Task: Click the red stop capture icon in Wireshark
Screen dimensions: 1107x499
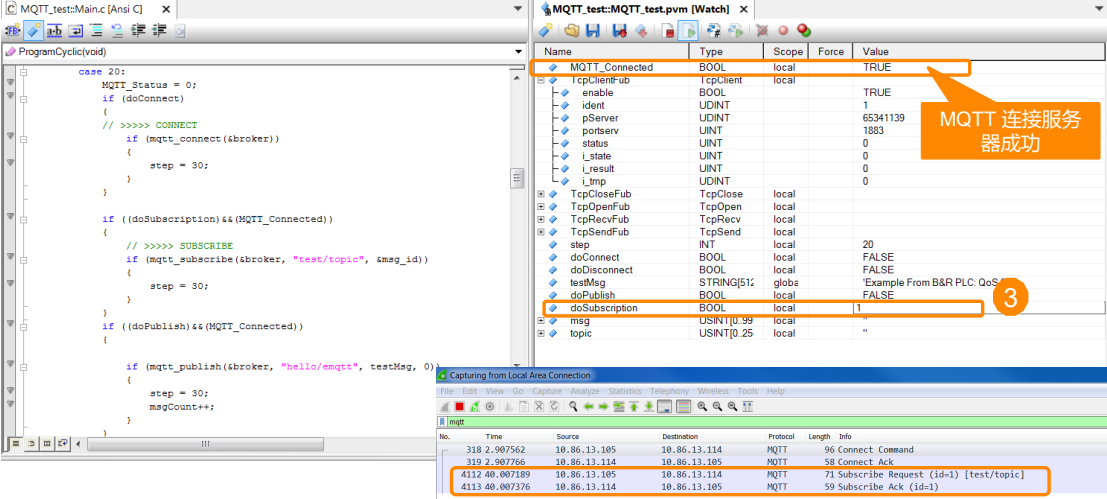Action: (460, 407)
